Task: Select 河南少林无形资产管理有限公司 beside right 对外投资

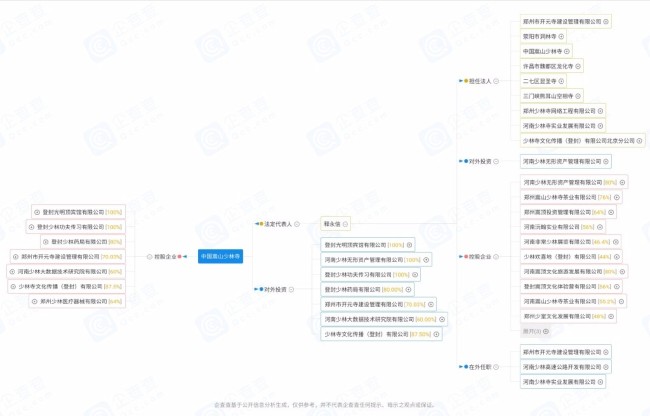Action: tap(566, 161)
